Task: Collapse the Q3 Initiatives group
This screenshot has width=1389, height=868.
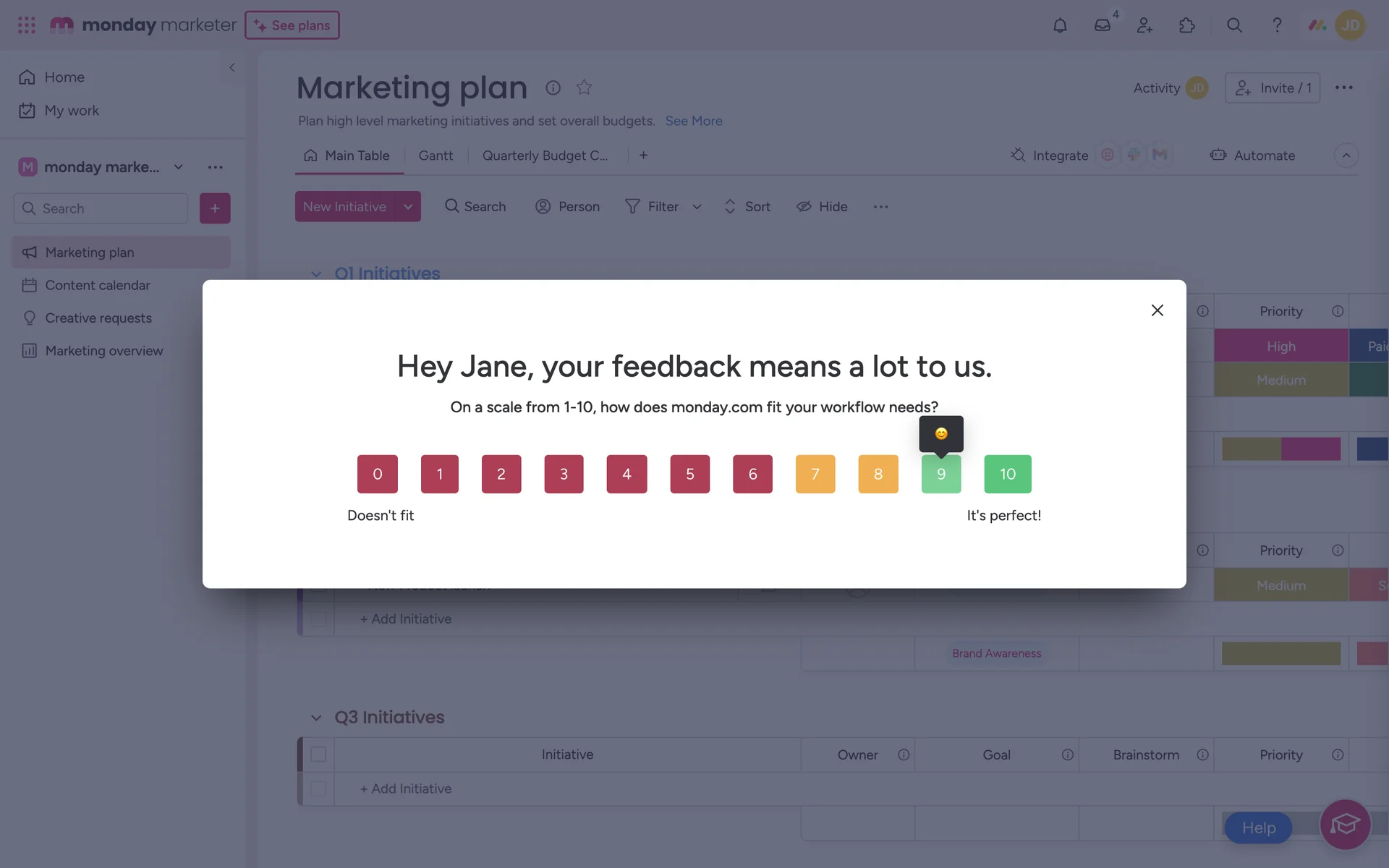Action: (316, 718)
